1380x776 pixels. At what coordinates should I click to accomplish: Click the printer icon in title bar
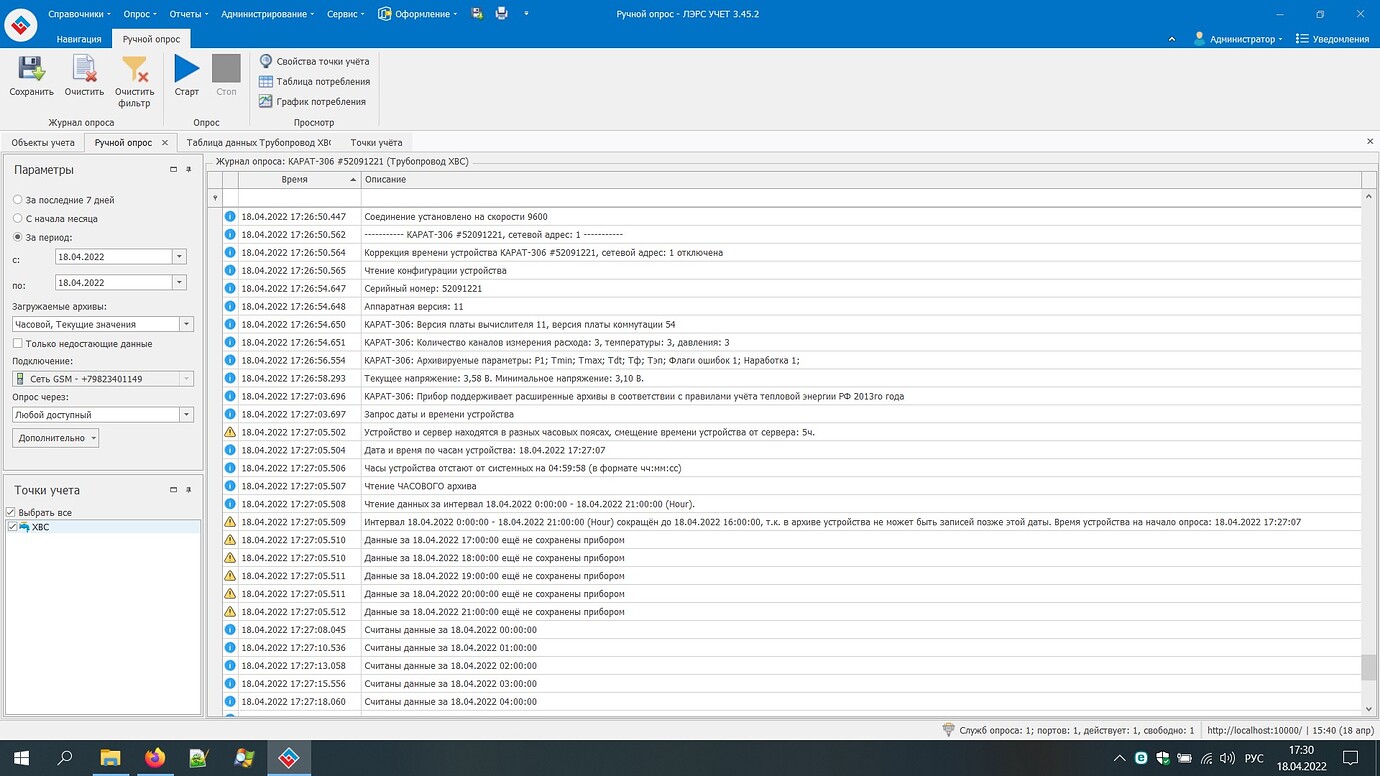(x=501, y=14)
